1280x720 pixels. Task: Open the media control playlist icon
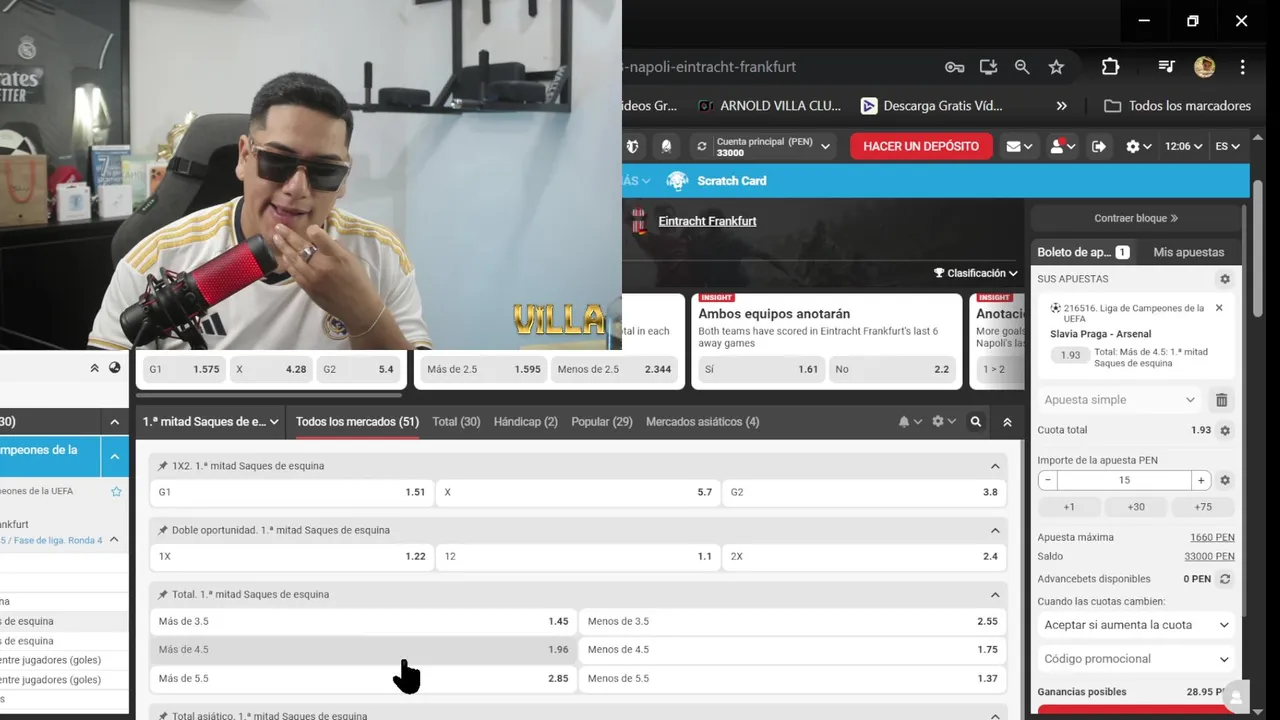coord(1166,67)
